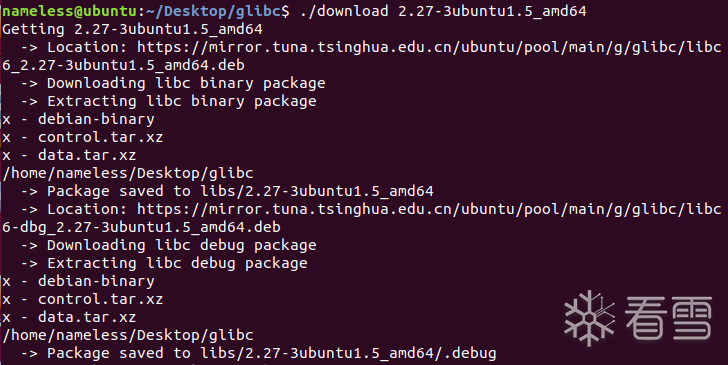Click the 'Downloading libc binary package' line
This screenshot has height=365, width=728.
pos(173,84)
